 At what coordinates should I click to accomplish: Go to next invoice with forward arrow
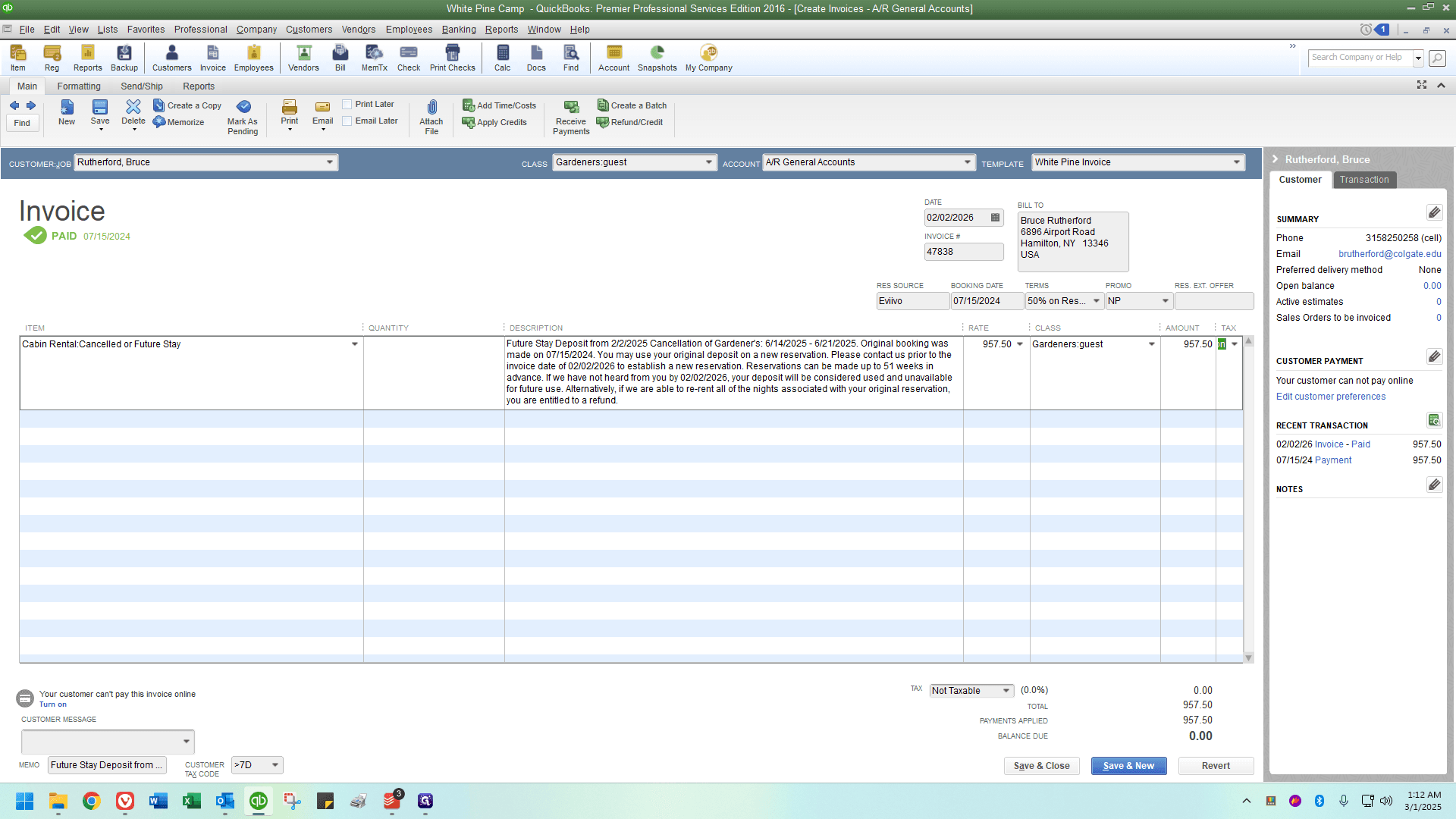point(31,105)
